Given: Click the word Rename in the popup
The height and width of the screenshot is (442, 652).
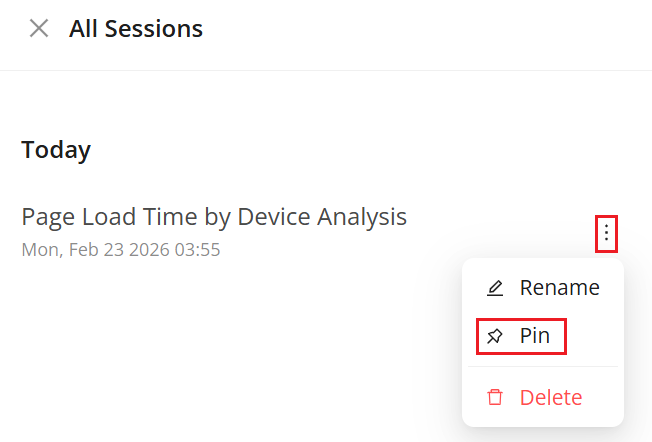Looking at the screenshot, I should pos(559,289).
